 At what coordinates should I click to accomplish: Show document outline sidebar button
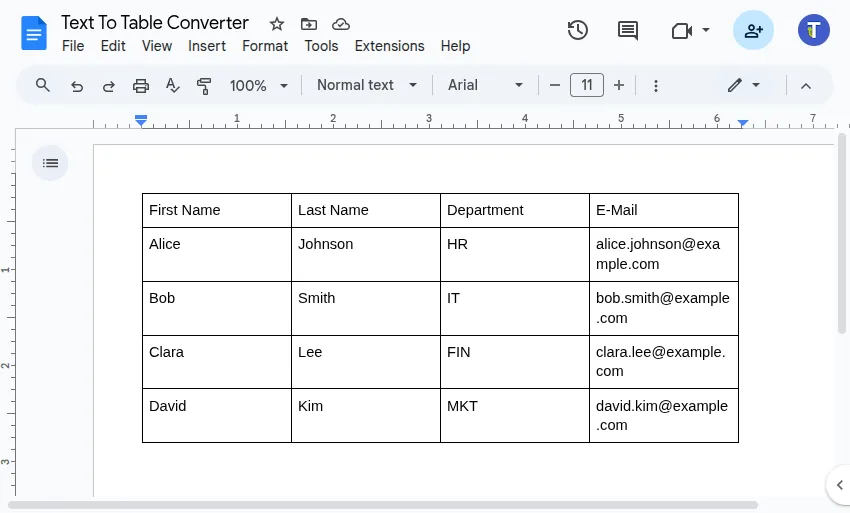[51, 163]
